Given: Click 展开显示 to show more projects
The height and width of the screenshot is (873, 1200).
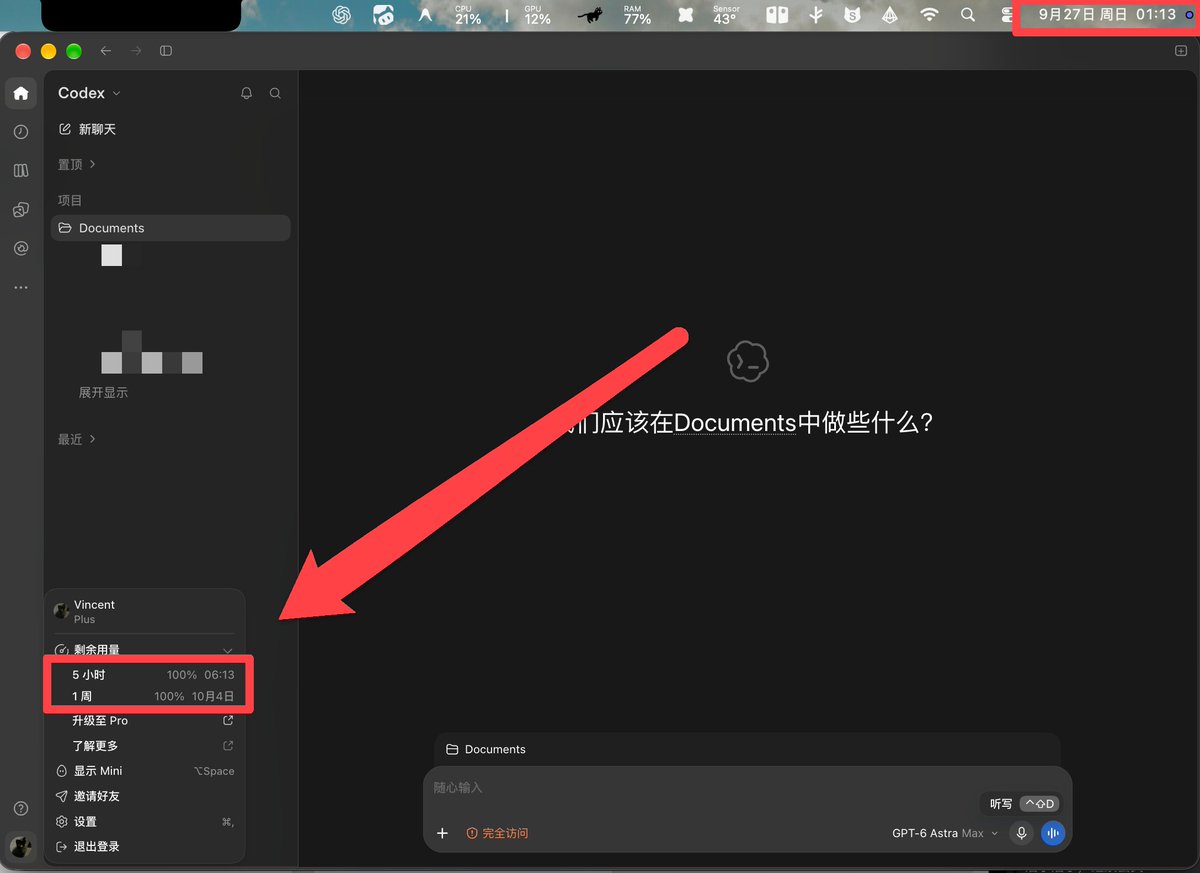Looking at the screenshot, I should [103, 393].
